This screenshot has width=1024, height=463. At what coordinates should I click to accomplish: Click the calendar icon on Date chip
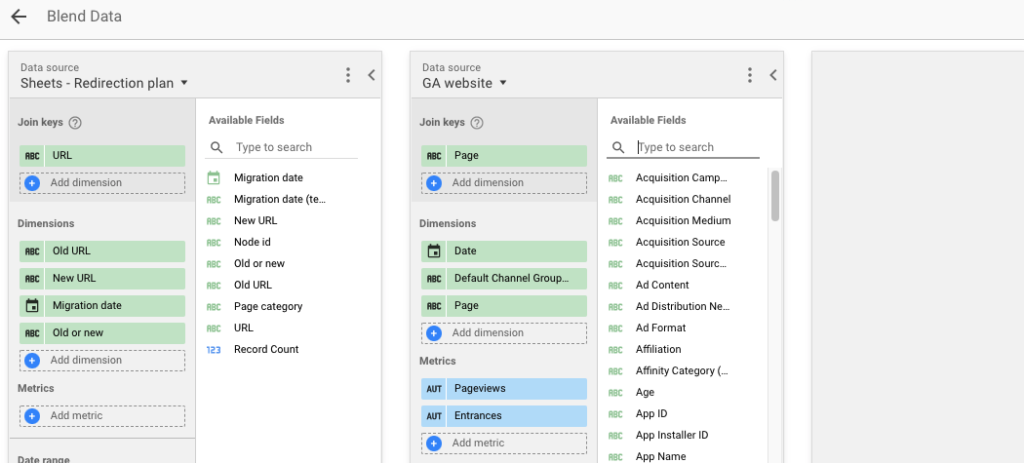coord(434,251)
